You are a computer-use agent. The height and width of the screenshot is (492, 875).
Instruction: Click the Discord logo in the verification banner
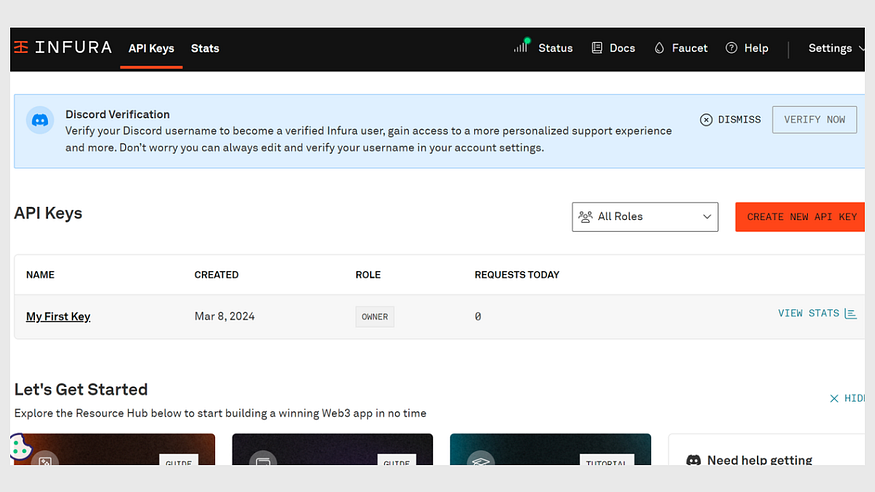40,120
